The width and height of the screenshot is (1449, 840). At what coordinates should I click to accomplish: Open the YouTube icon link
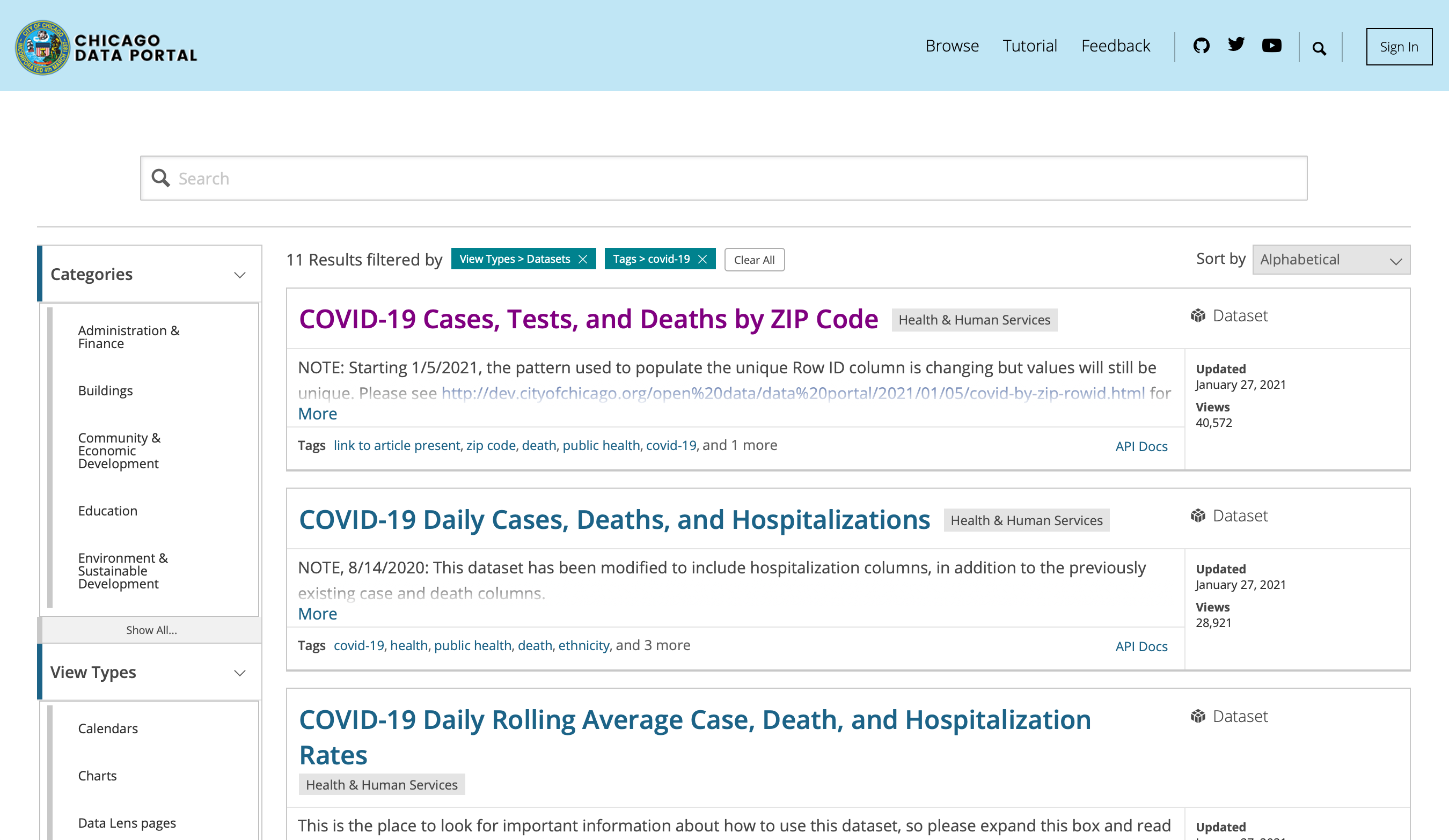pos(1272,46)
